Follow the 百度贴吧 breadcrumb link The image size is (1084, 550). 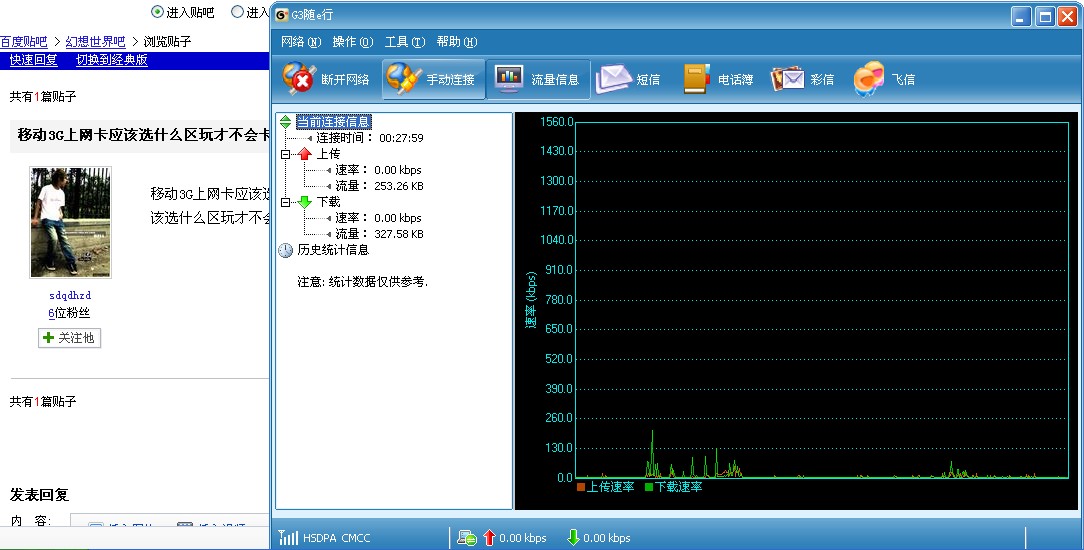24,42
